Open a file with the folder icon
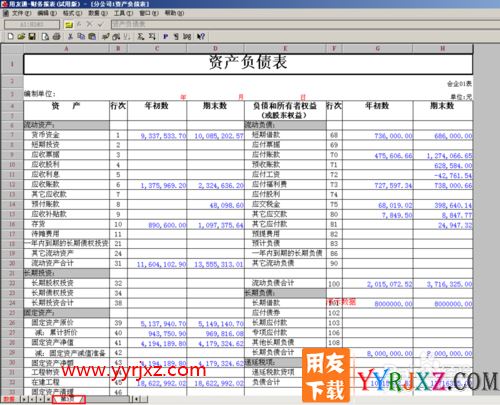The width and height of the screenshot is (500, 405). click(21, 36)
